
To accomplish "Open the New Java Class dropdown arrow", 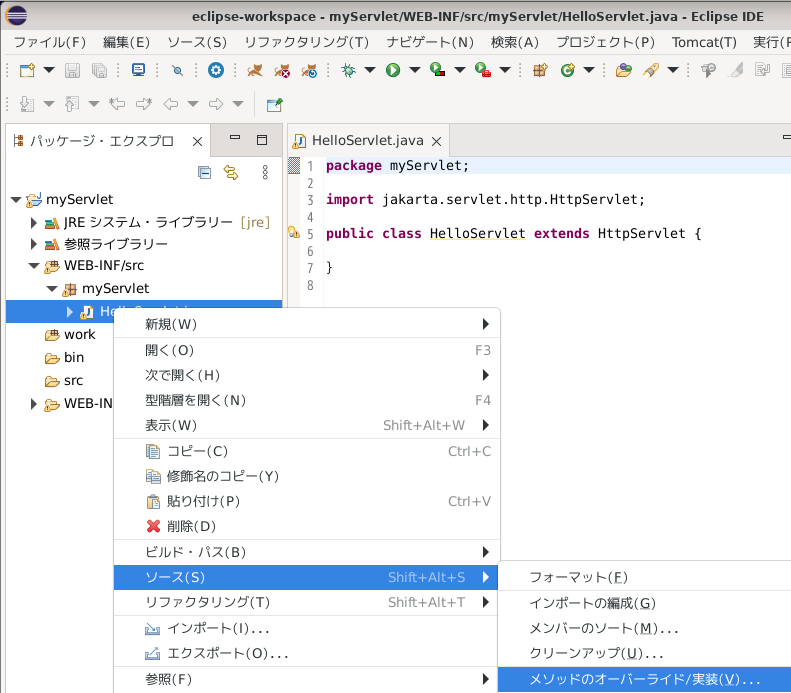I will pos(589,70).
